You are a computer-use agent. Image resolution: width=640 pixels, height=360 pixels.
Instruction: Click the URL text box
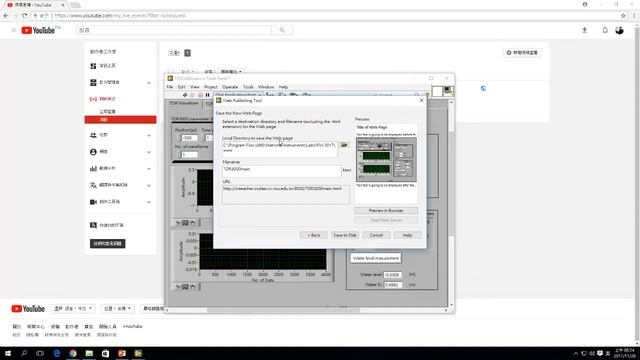pos(286,194)
